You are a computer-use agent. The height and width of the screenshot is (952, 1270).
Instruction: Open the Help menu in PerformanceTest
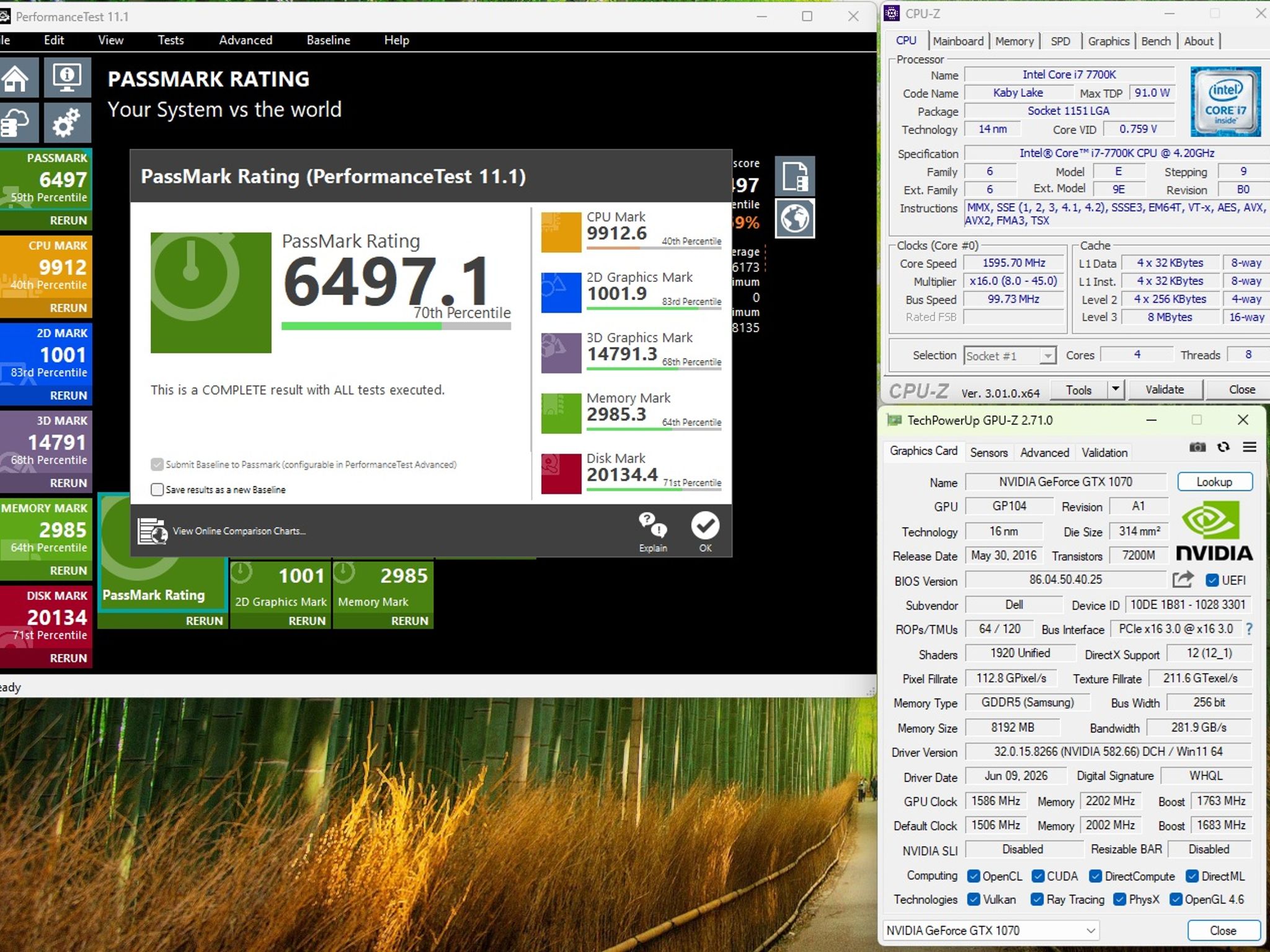[396, 40]
